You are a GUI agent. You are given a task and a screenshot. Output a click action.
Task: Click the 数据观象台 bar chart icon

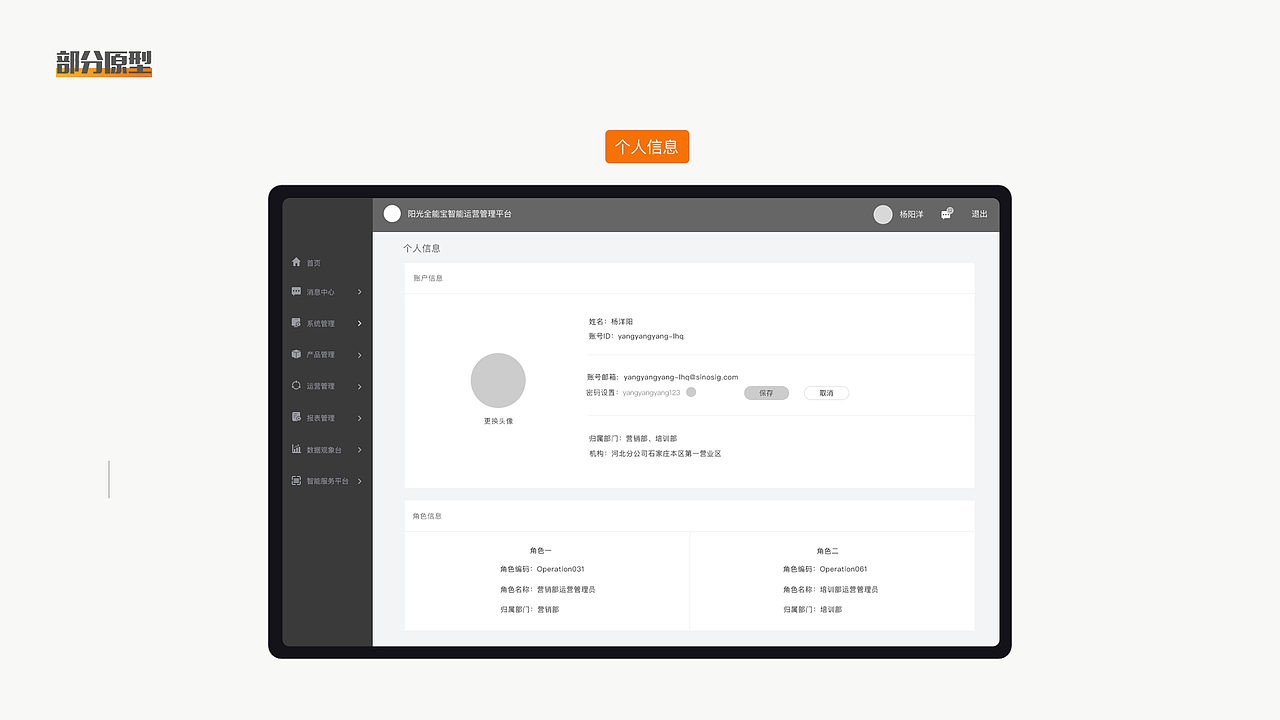296,449
